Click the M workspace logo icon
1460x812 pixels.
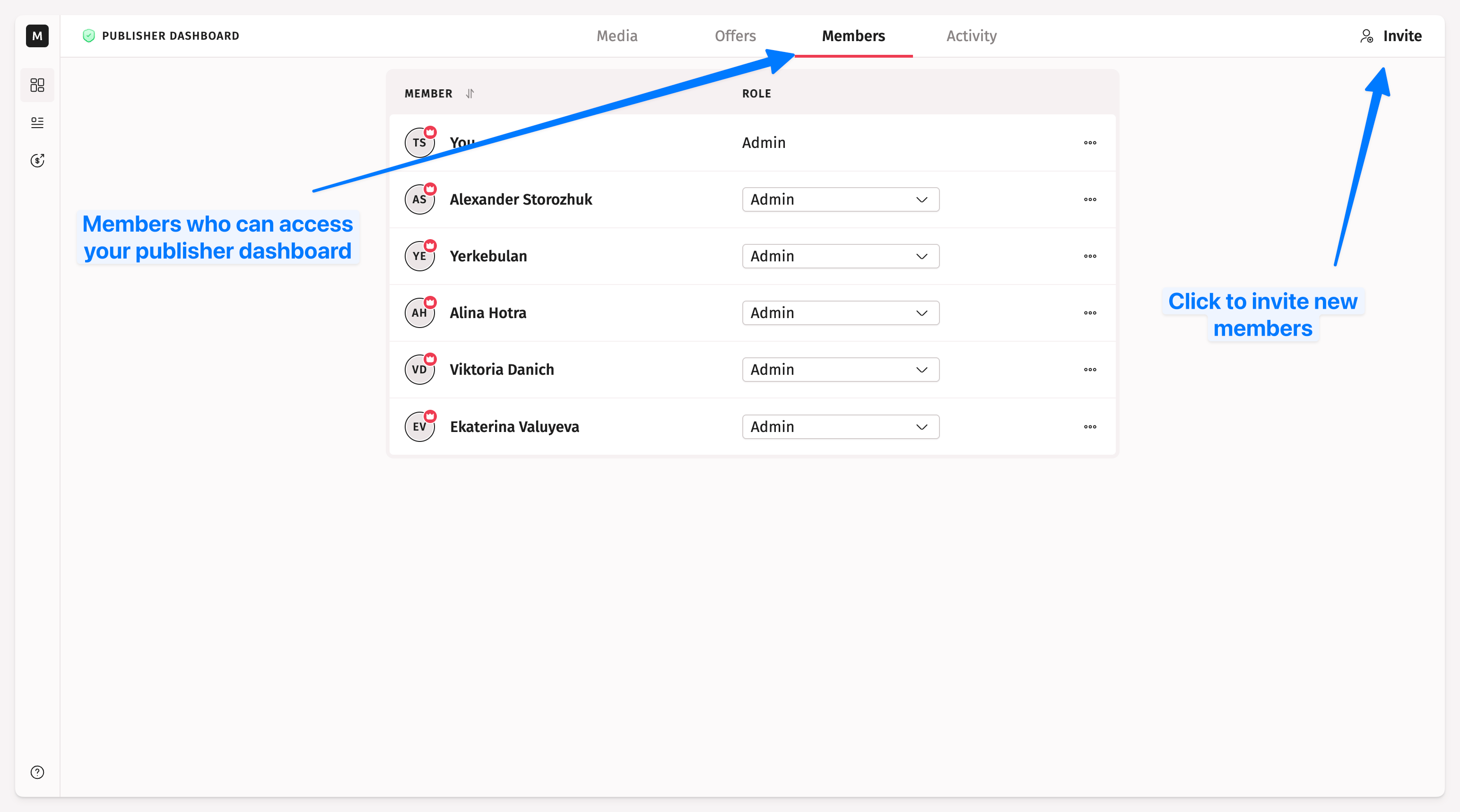pyautogui.click(x=37, y=36)
